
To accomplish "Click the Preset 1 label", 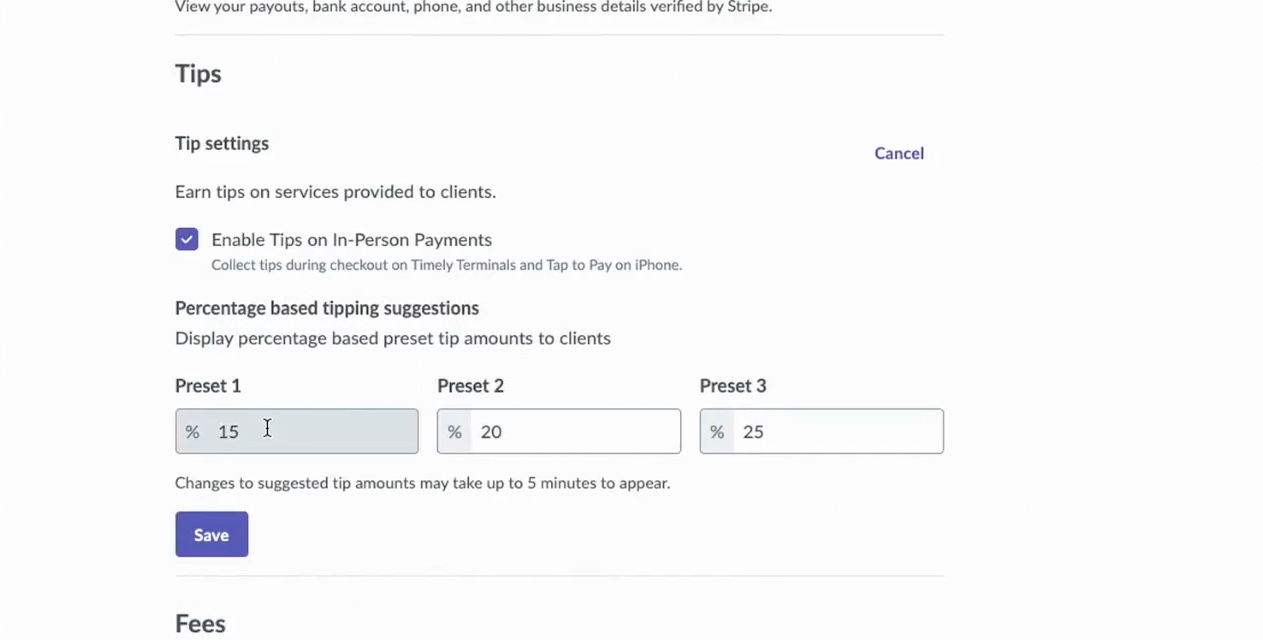I will [208, 386].
